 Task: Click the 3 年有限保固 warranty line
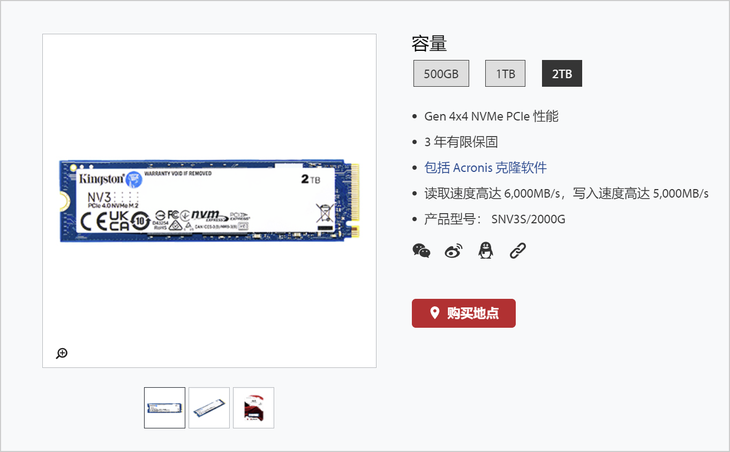tap(461, 142)
